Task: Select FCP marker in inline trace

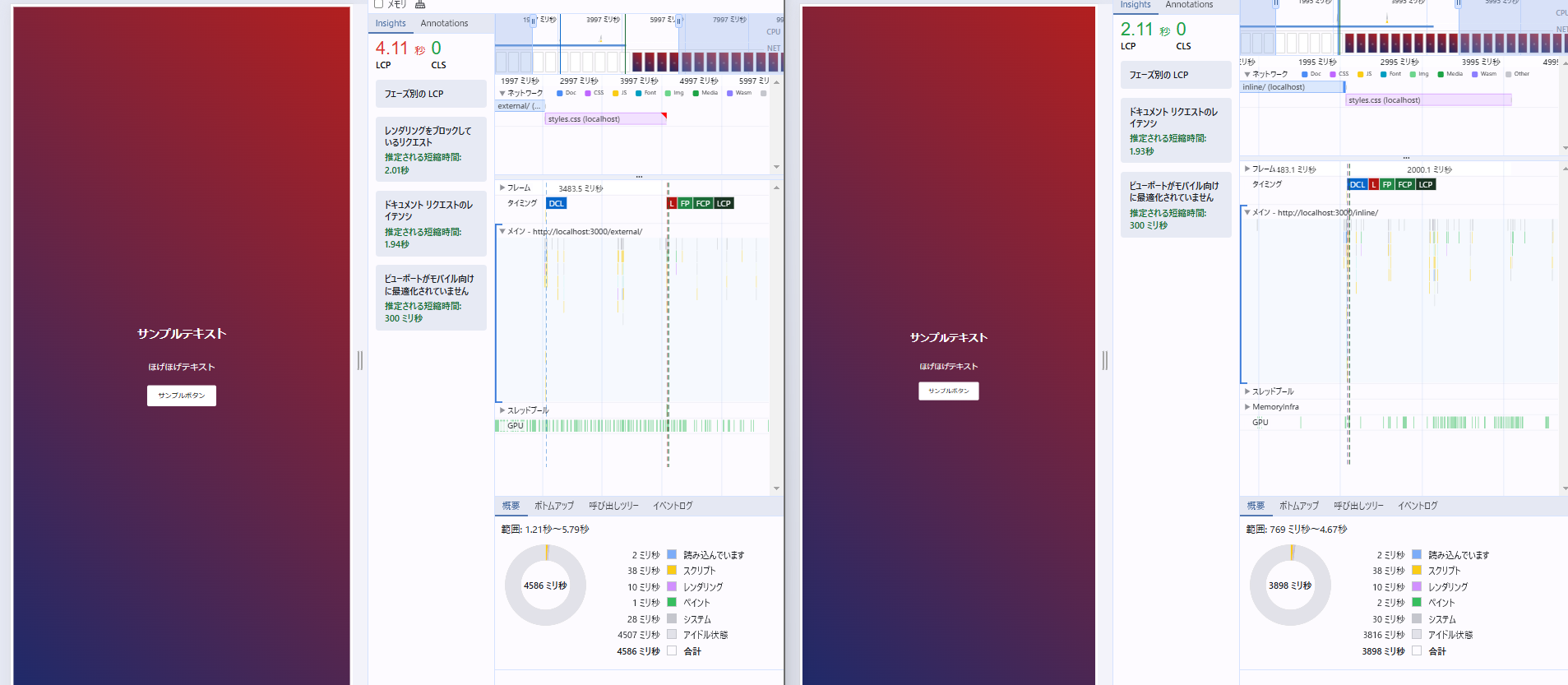Action: tap(1405, 184)
